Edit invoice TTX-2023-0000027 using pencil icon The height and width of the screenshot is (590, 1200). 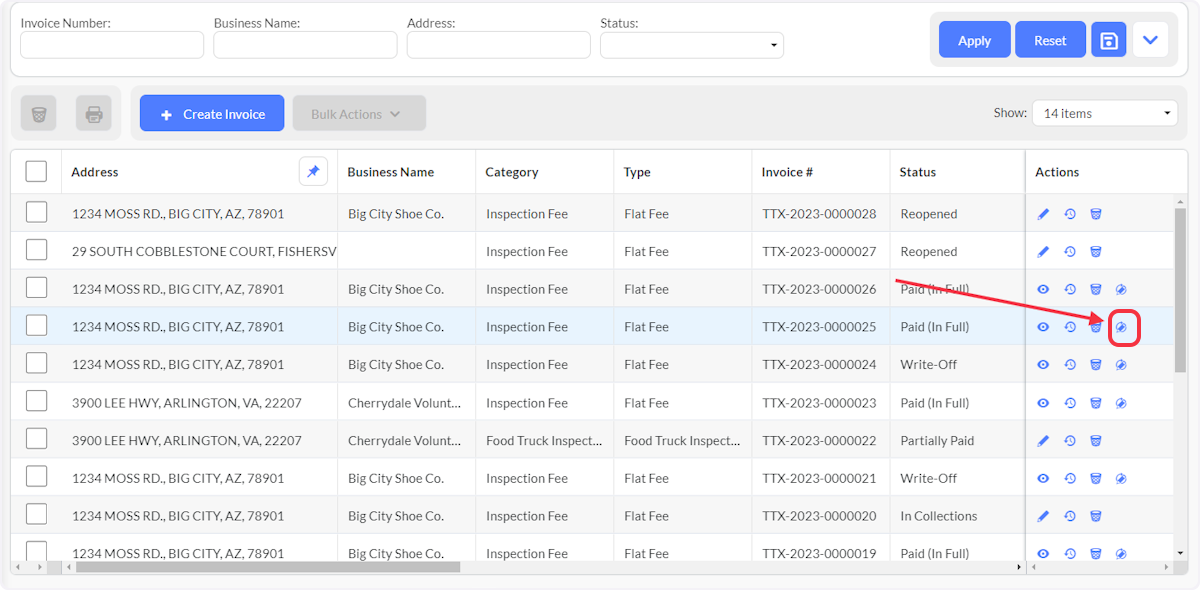[1043, 252]
